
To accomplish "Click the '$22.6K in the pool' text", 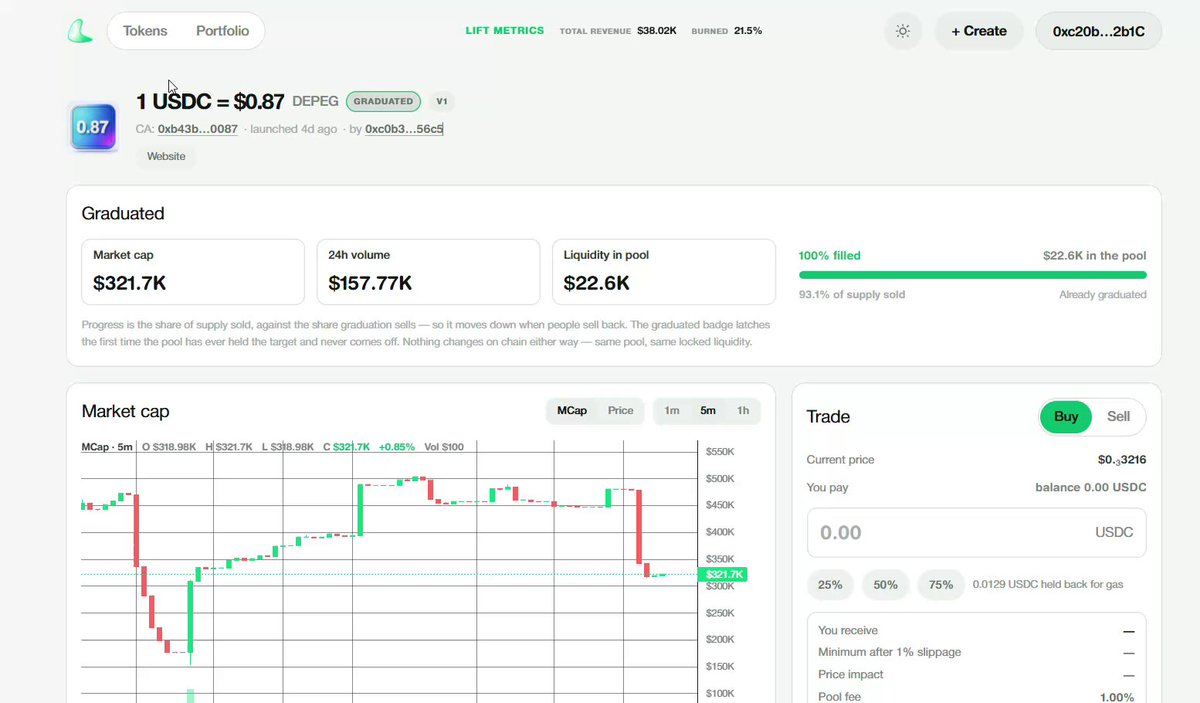I will tap(1095, 256).
